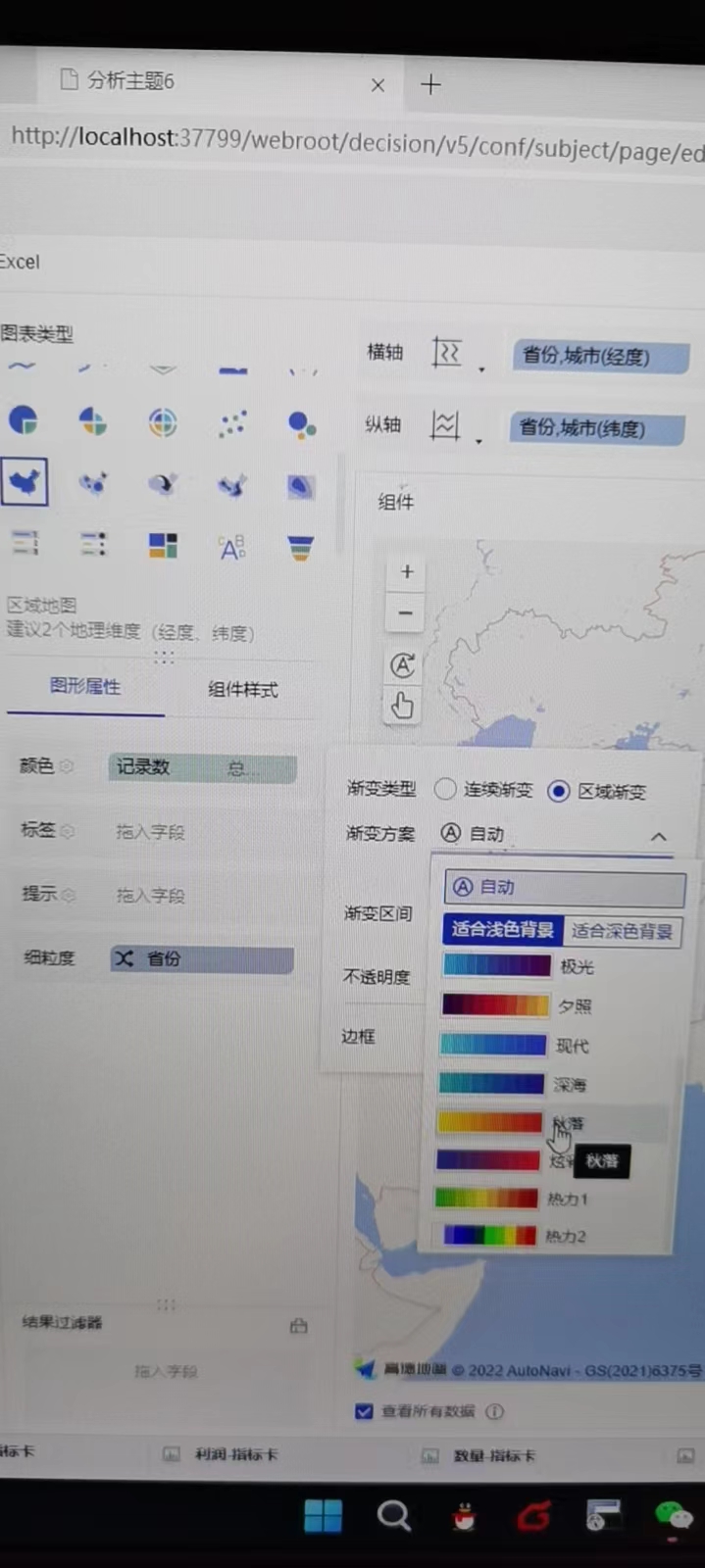Screen dimensions: 705x1568
Task: Select the scatter plot chart icon
Action: click(x=232, y=423)
